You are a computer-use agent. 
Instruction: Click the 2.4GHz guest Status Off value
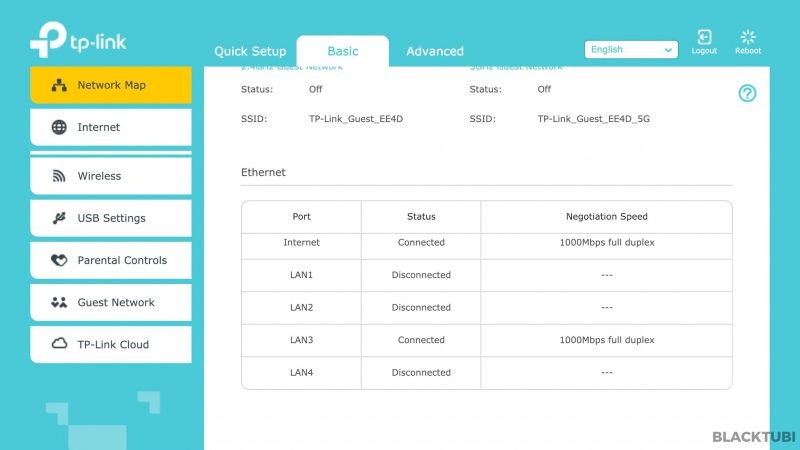pos(315,89)
